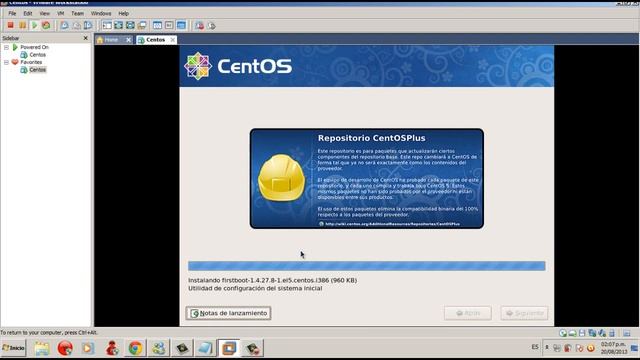Close the Sidebar panel
Screen dimensions: 640x360
pos(85,38)
